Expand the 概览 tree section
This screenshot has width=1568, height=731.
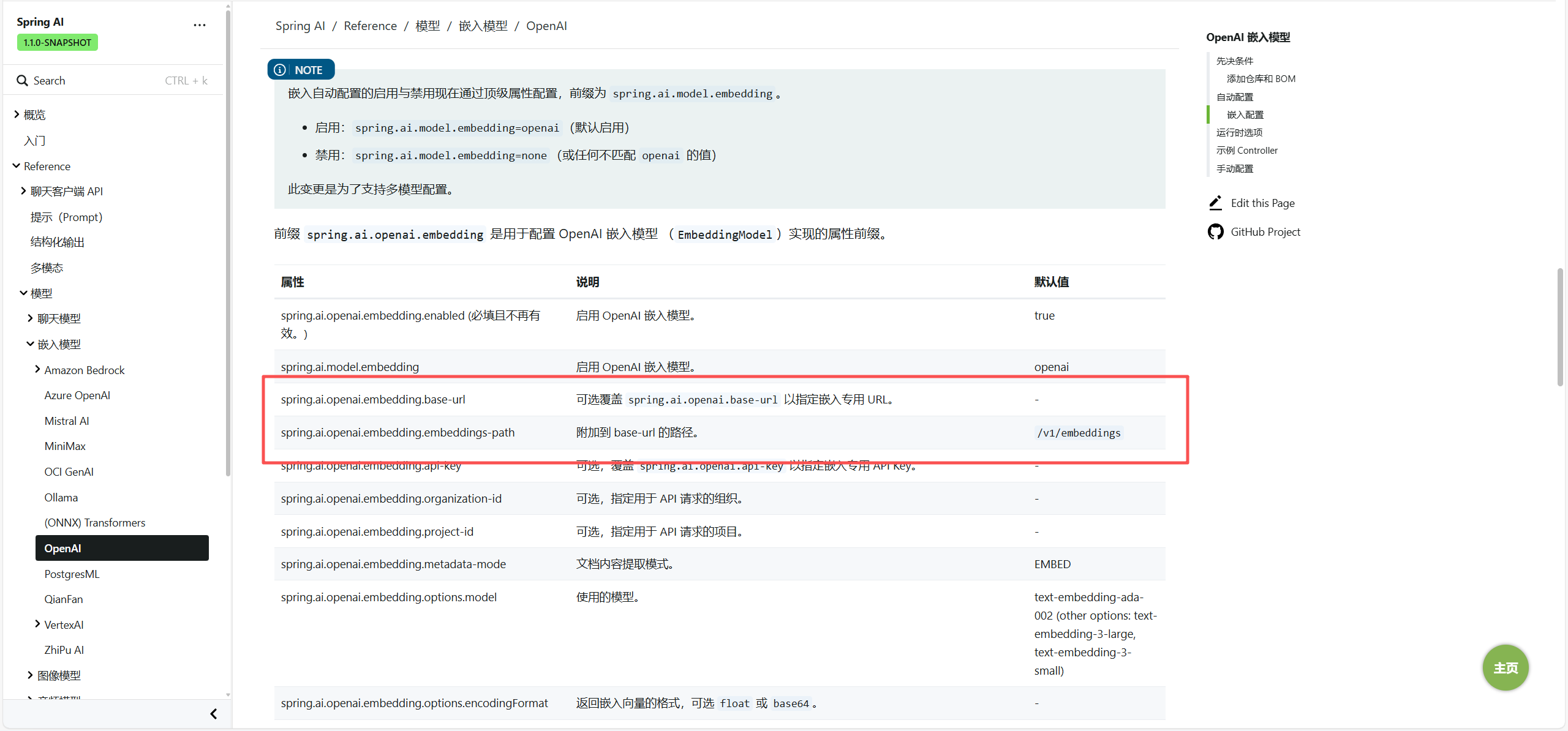[x=17, y=114]
